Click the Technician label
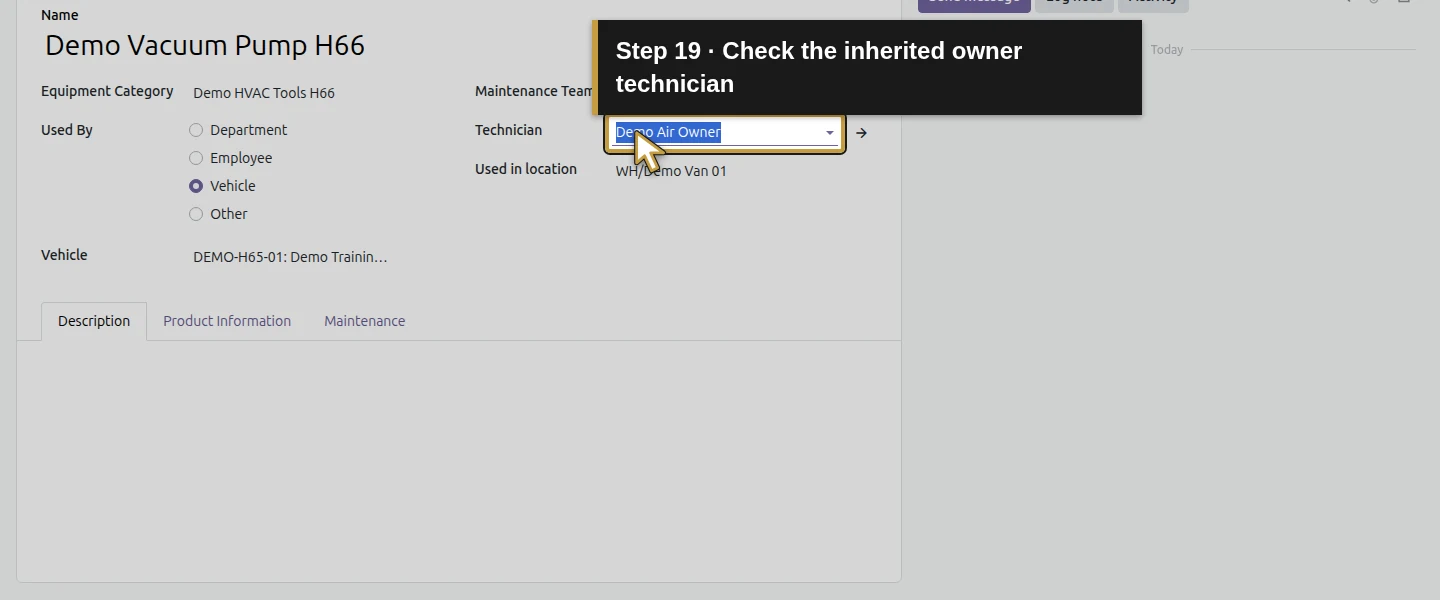The image size is (1440, 600). 508,130
